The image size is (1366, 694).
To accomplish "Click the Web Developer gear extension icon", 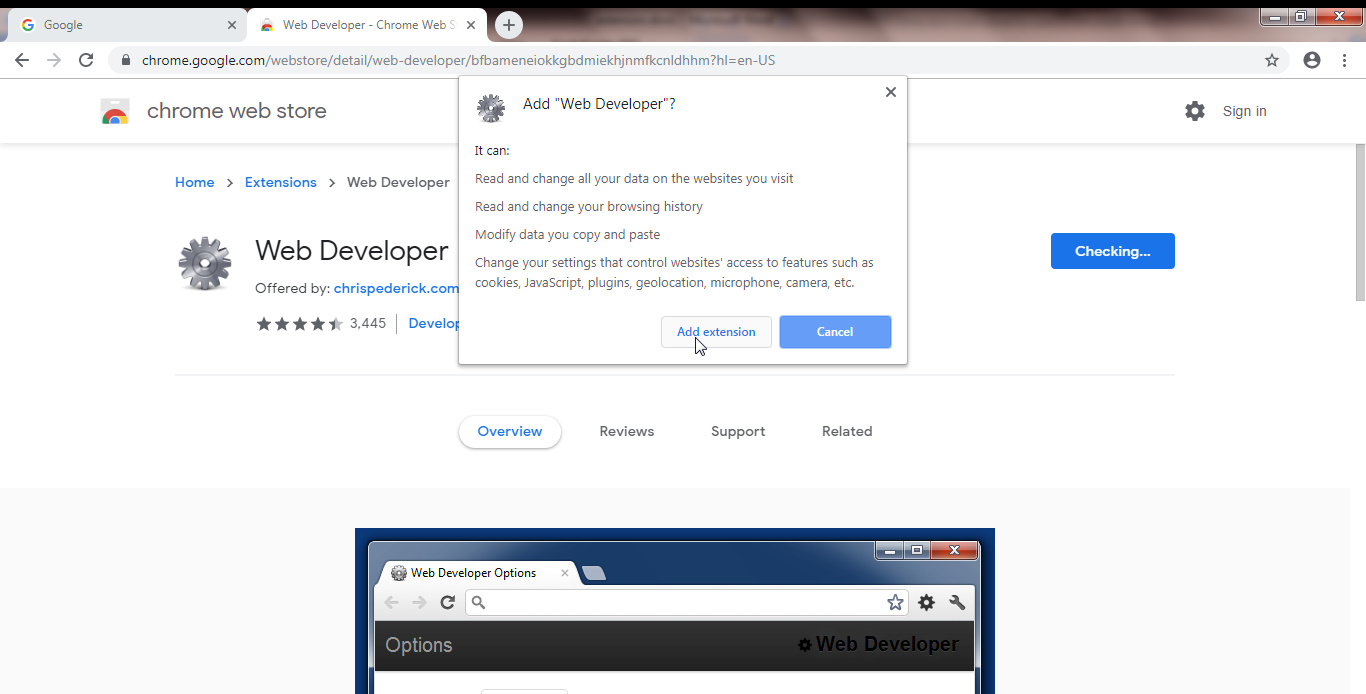I will 205,264.
